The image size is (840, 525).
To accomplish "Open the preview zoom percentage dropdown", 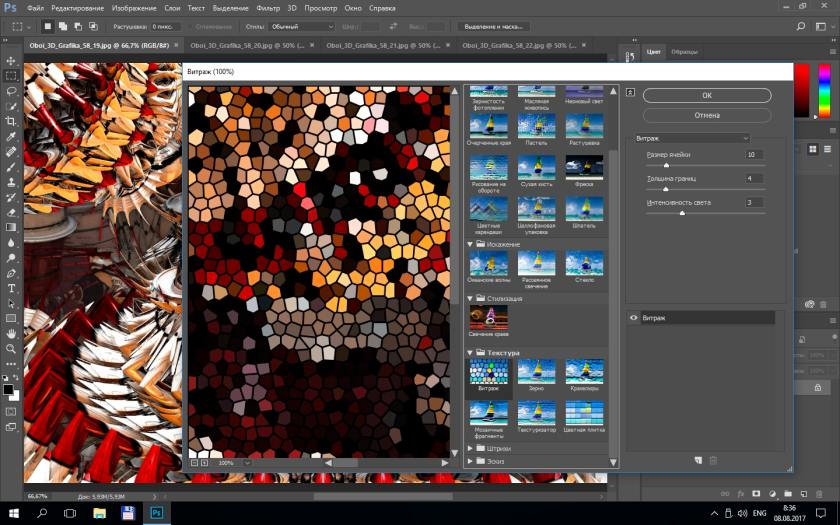I will pyautogui.click(x=247, y=462).
